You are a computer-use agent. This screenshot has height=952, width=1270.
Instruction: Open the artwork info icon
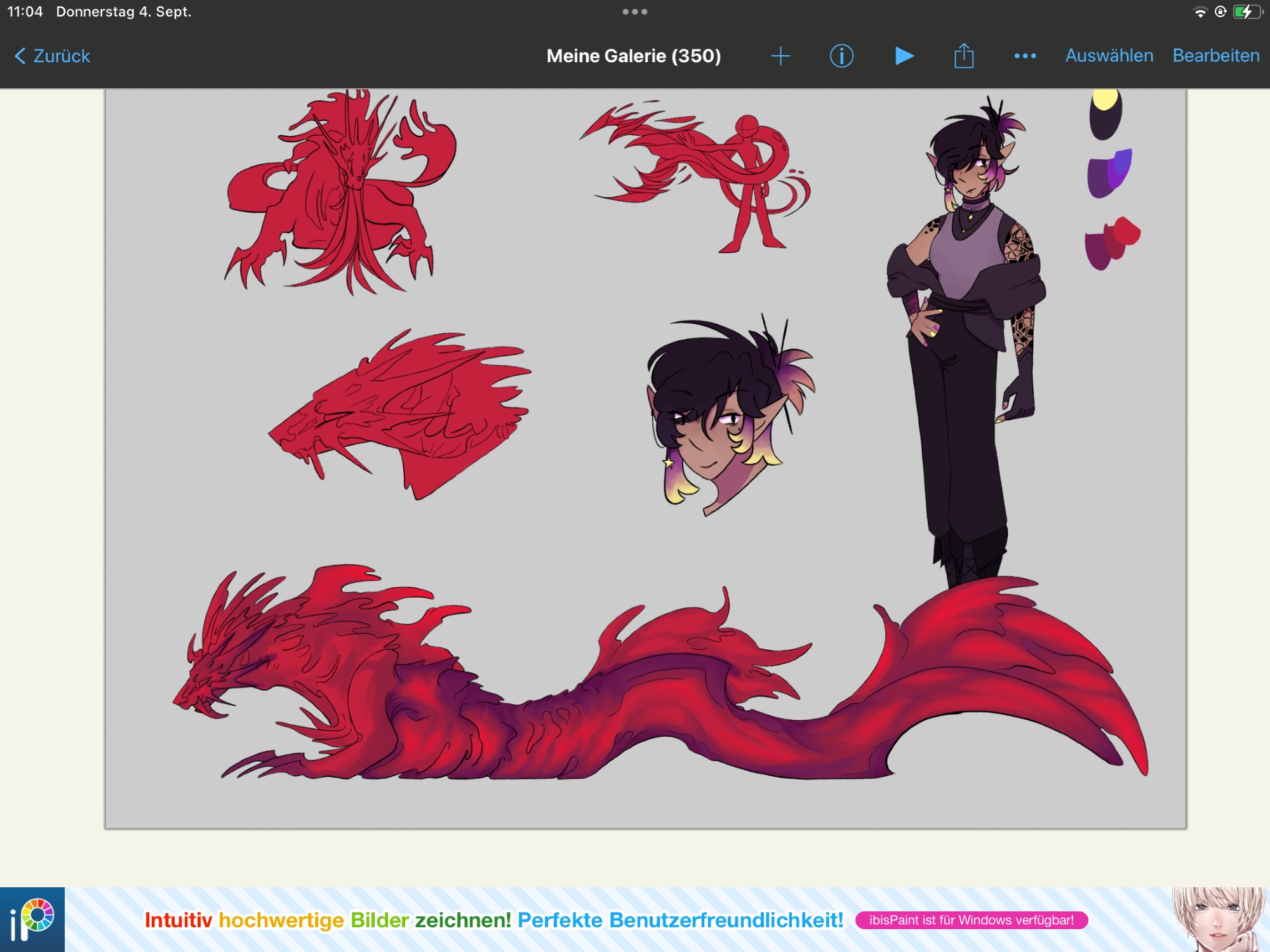[841, 56]
